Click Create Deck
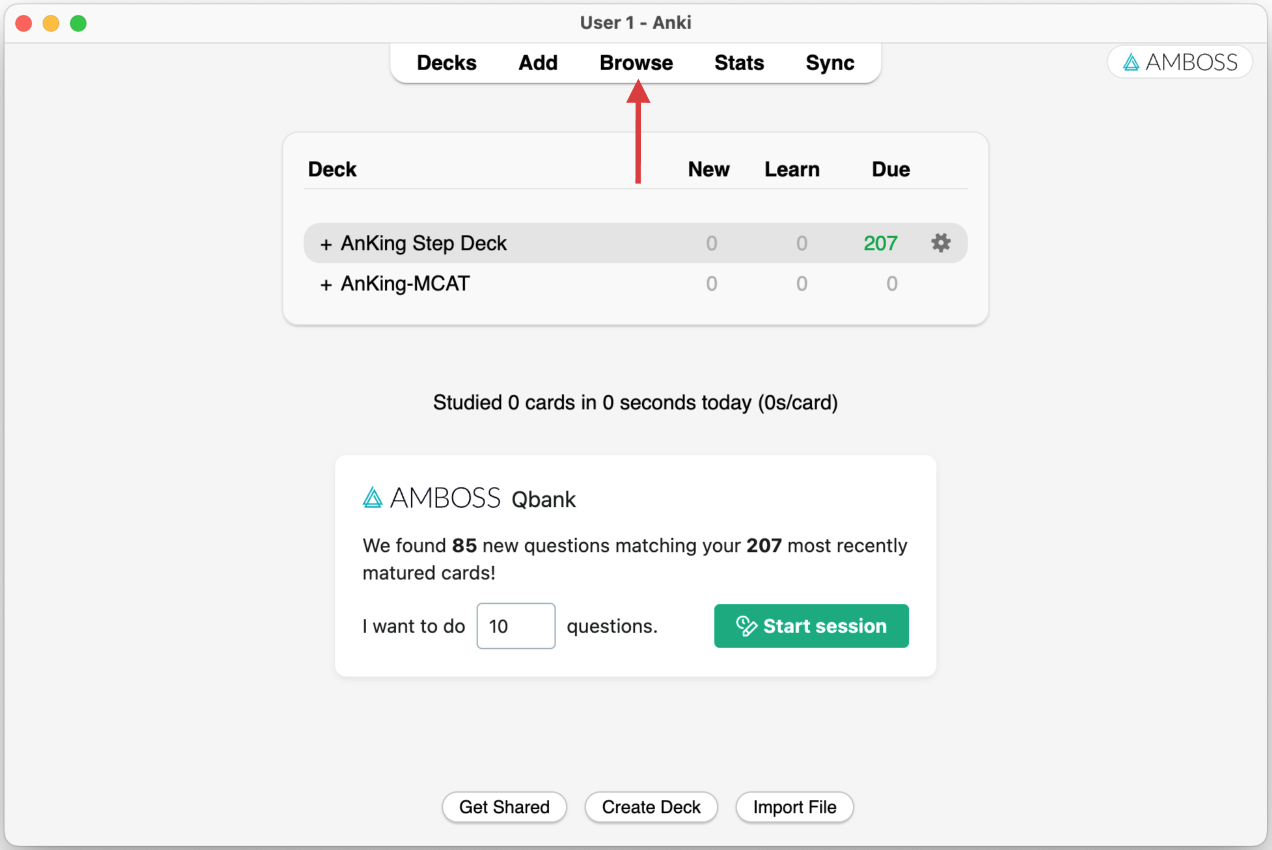Screen dimensions: 1272x850 point(652,807)
